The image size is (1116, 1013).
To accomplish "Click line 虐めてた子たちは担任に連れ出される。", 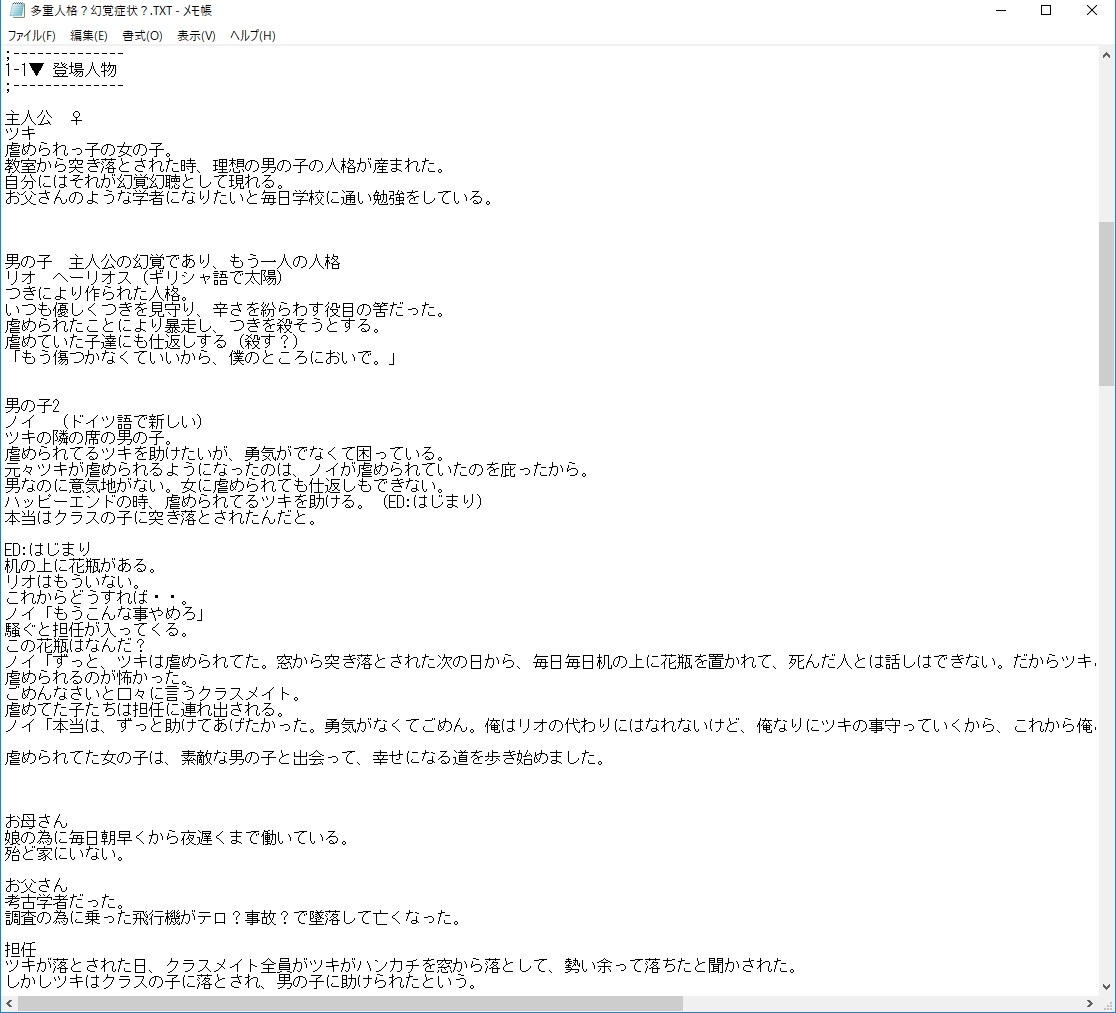I will pyautogui.click(x=146, y=710).
